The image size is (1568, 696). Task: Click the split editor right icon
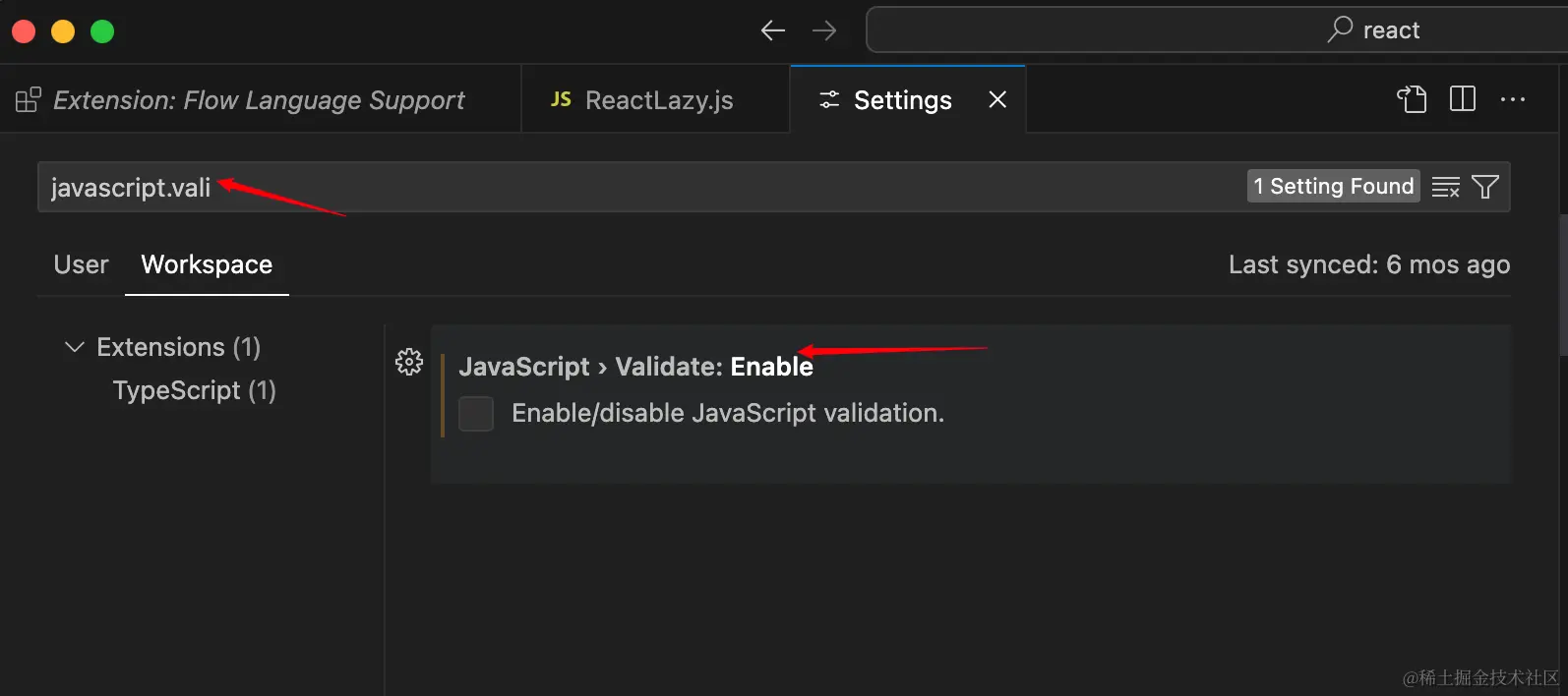point(1463,99)
